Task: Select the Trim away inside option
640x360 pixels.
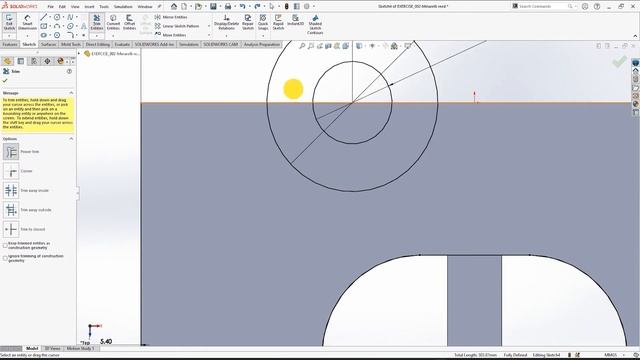Action: coord(11,191)
